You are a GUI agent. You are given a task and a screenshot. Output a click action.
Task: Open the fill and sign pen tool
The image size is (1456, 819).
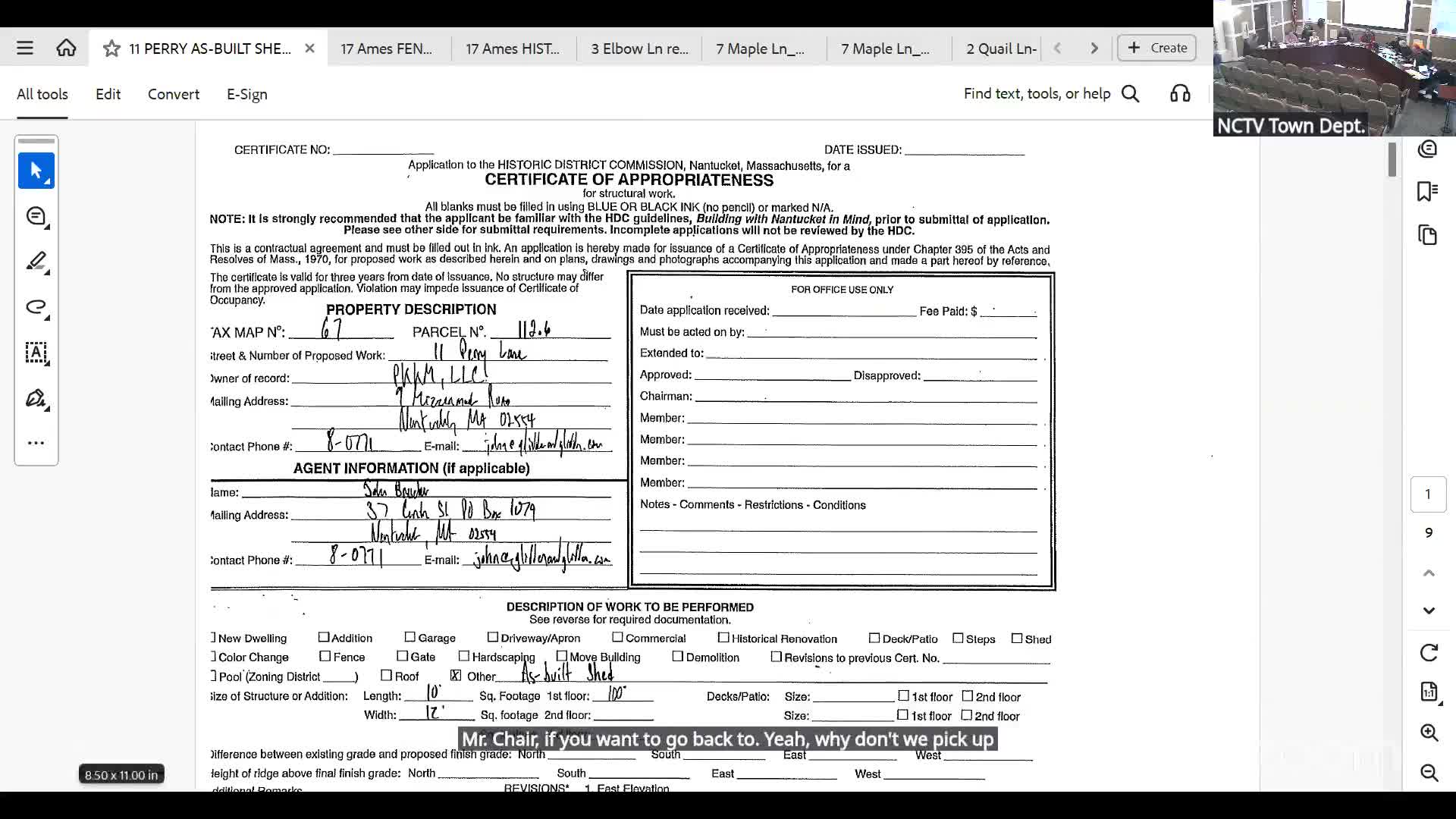click(36, 398)
